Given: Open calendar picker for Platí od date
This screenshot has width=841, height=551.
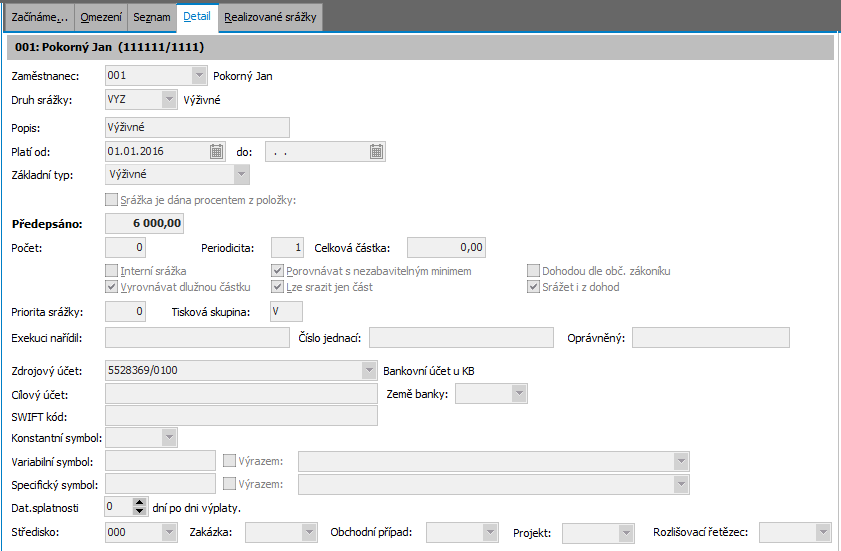Looking at the screenshot, I should [x=216, y=152].
